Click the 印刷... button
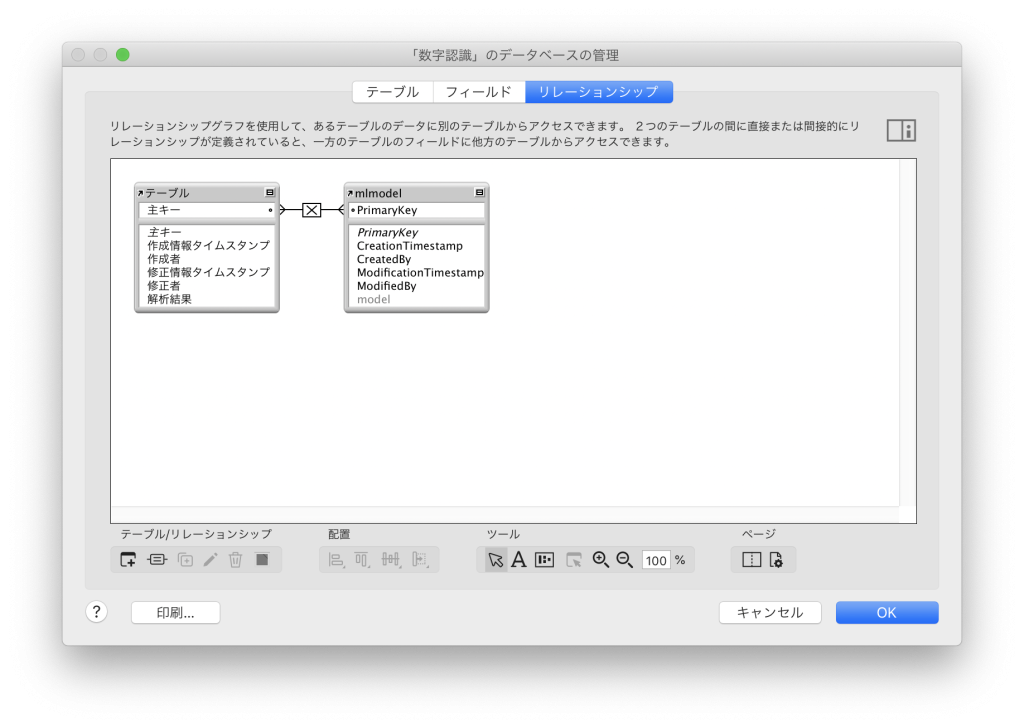 tap(176, 612)
